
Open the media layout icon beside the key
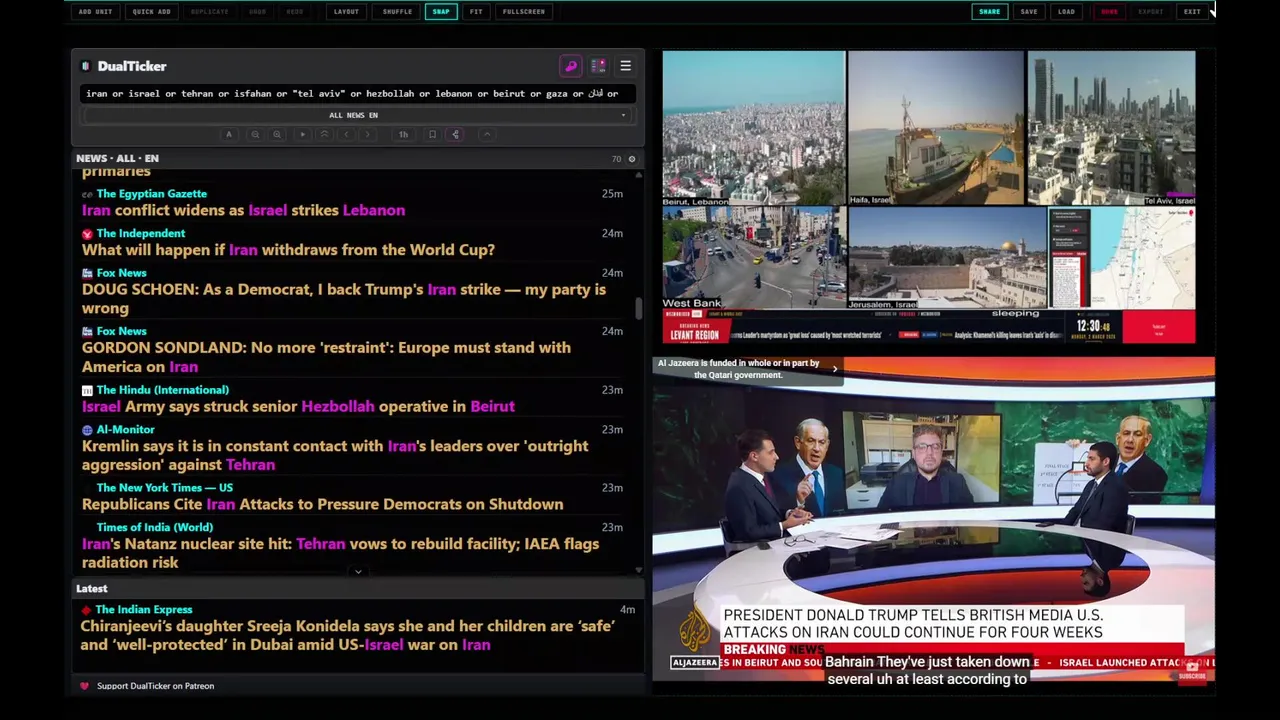[598, 66]
